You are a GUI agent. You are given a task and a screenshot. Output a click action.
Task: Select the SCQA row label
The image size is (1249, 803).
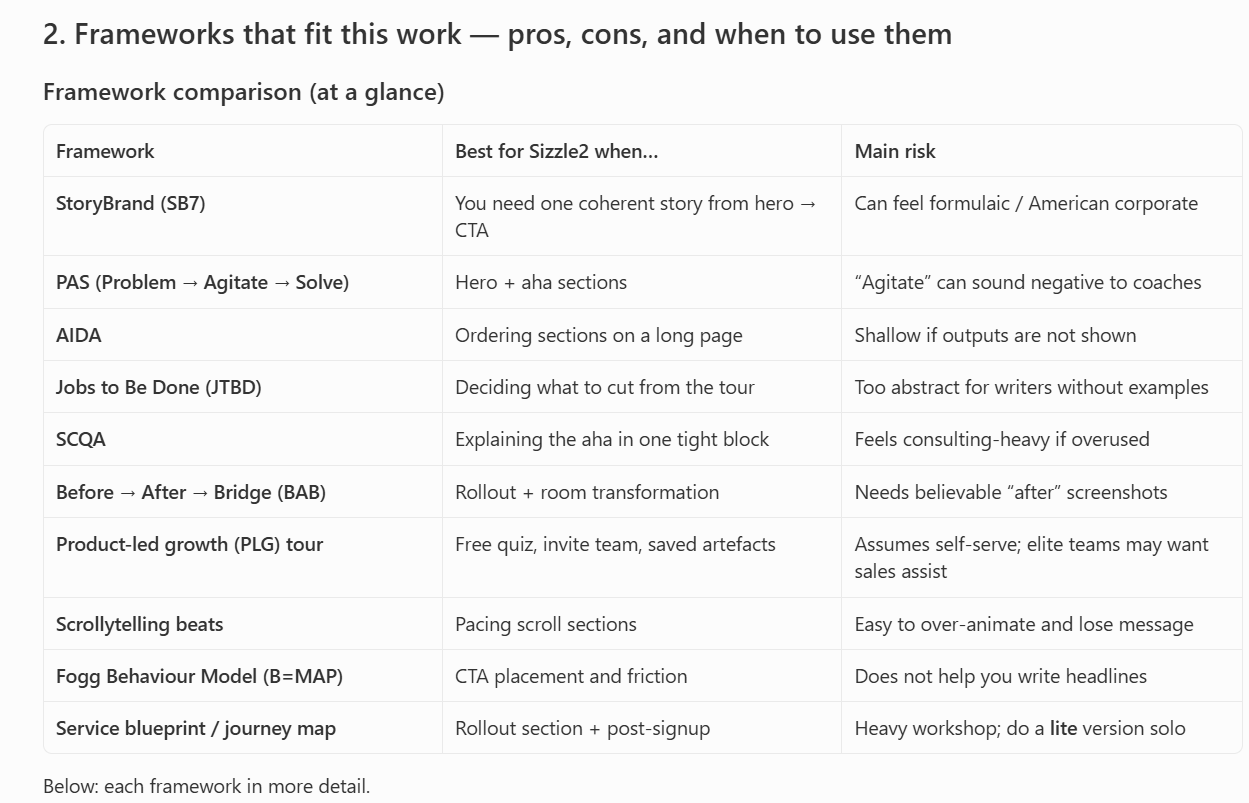(x=81, y=439)
